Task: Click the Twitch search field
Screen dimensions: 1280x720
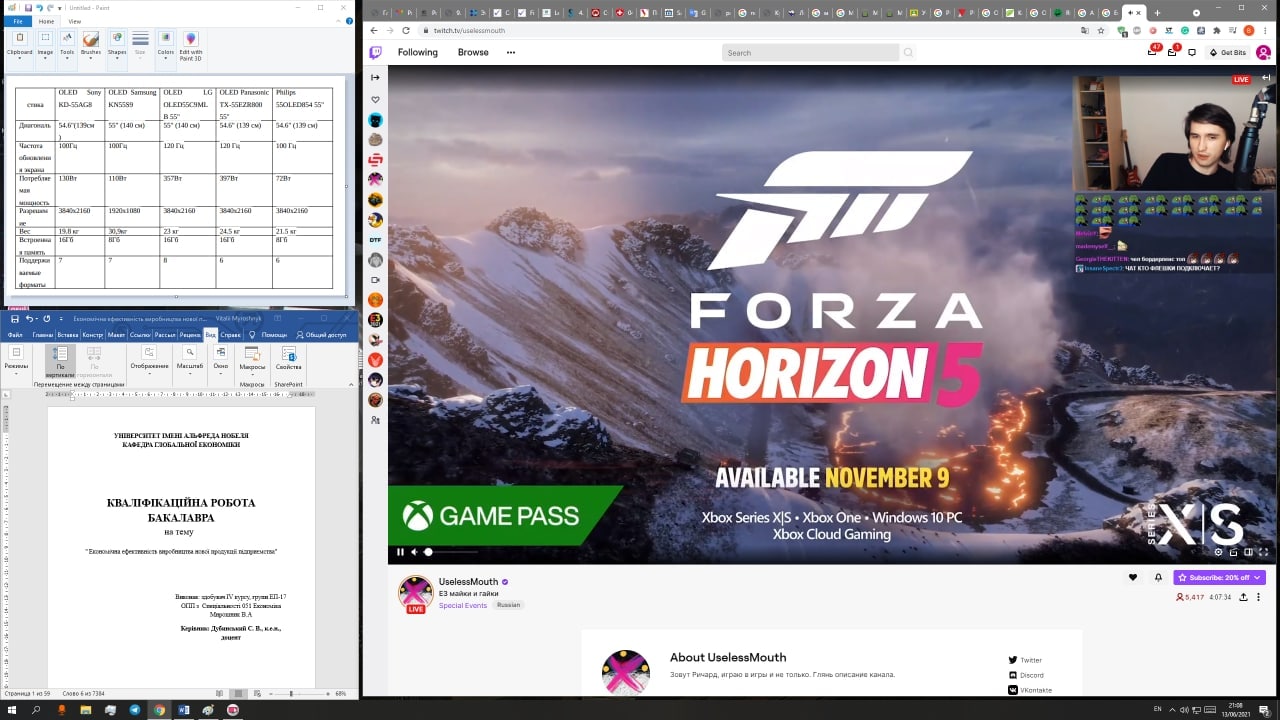Action: pyautogui.click(x=810, y=52)
